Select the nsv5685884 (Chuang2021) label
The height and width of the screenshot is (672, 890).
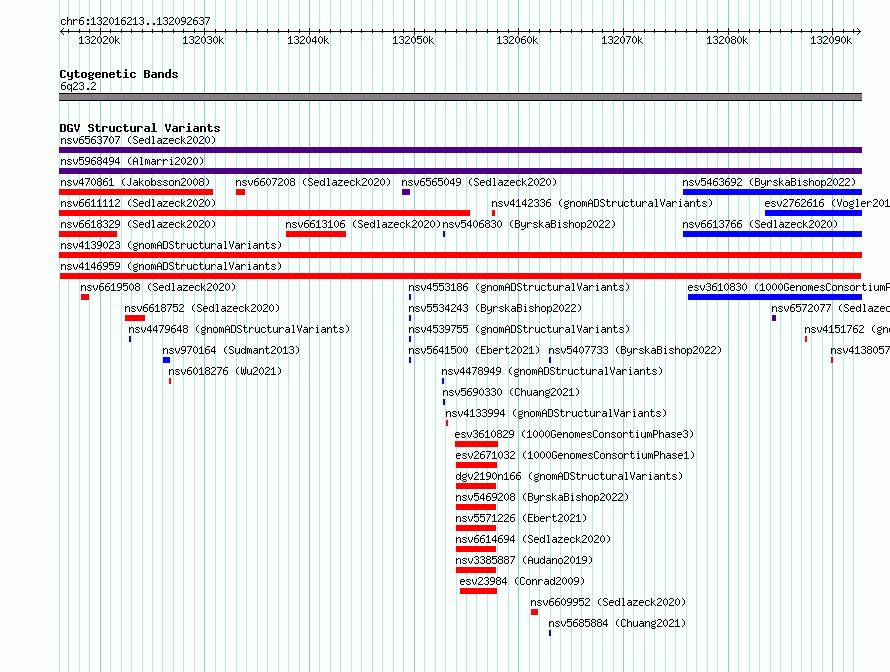pyautogui.click(x=617, y=623)
